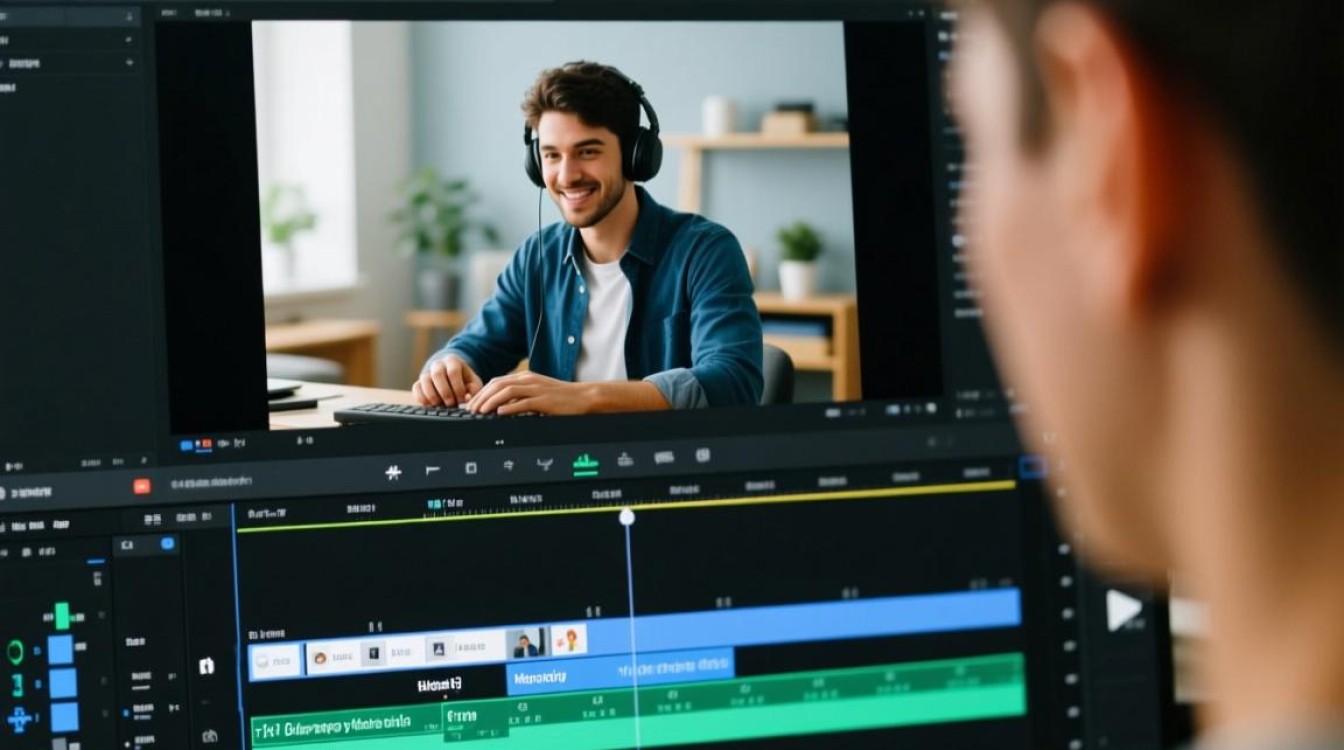Click the red record button above the timeline

142,486
